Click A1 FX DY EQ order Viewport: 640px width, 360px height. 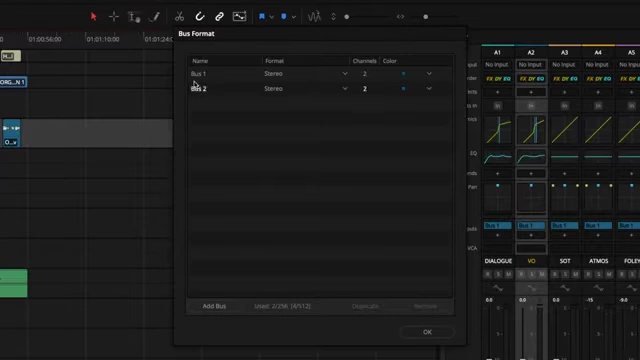click(498, 78)
